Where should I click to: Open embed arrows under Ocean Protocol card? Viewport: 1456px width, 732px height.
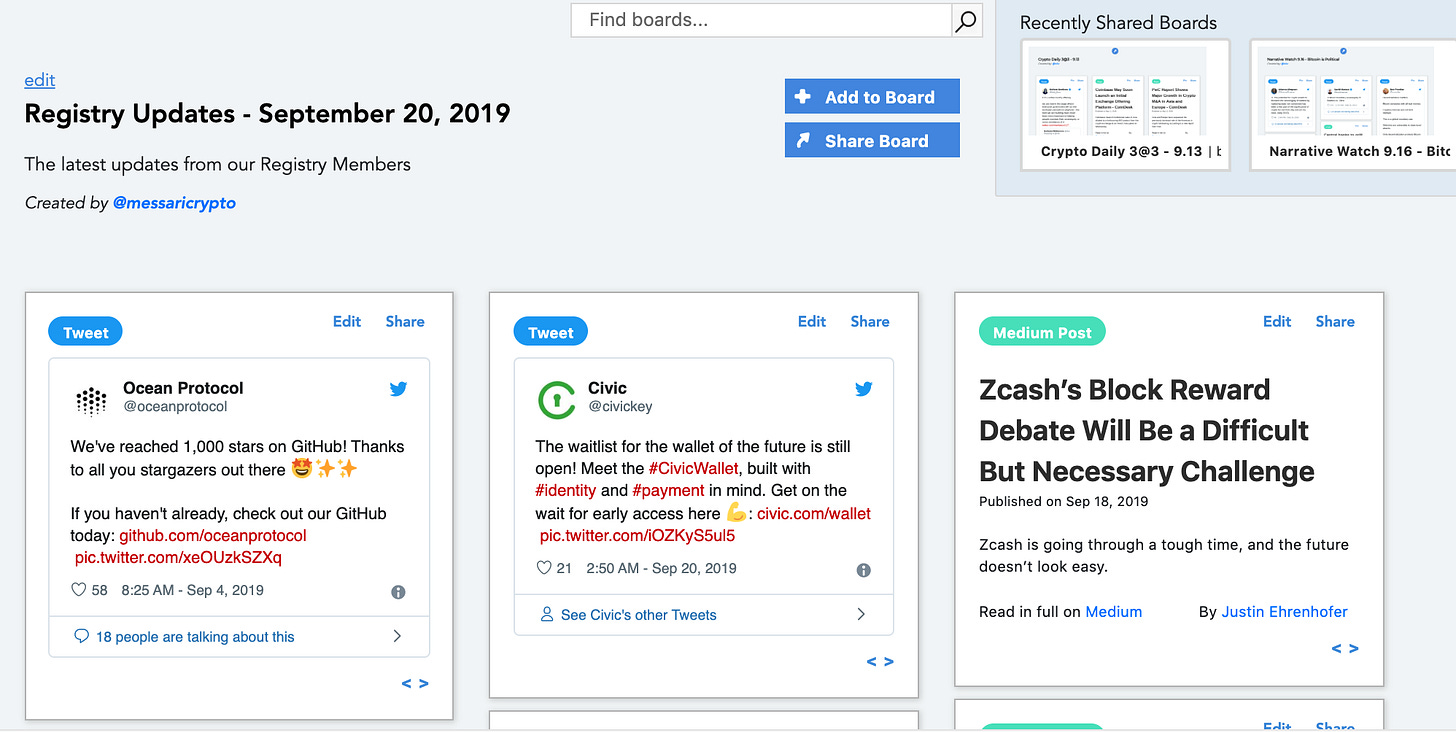[414, 684]
